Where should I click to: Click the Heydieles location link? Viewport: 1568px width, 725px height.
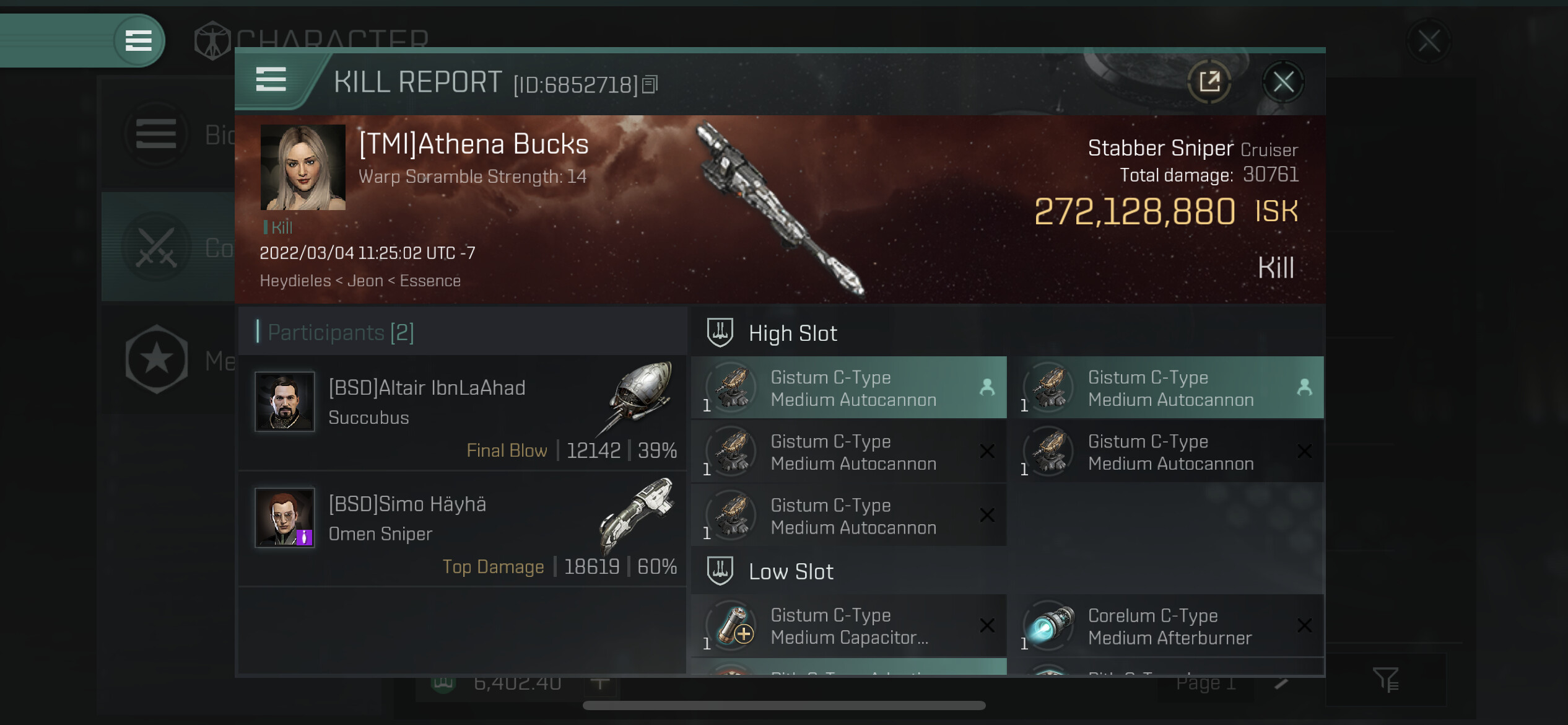pyautogui.click(x=295, y=281)
